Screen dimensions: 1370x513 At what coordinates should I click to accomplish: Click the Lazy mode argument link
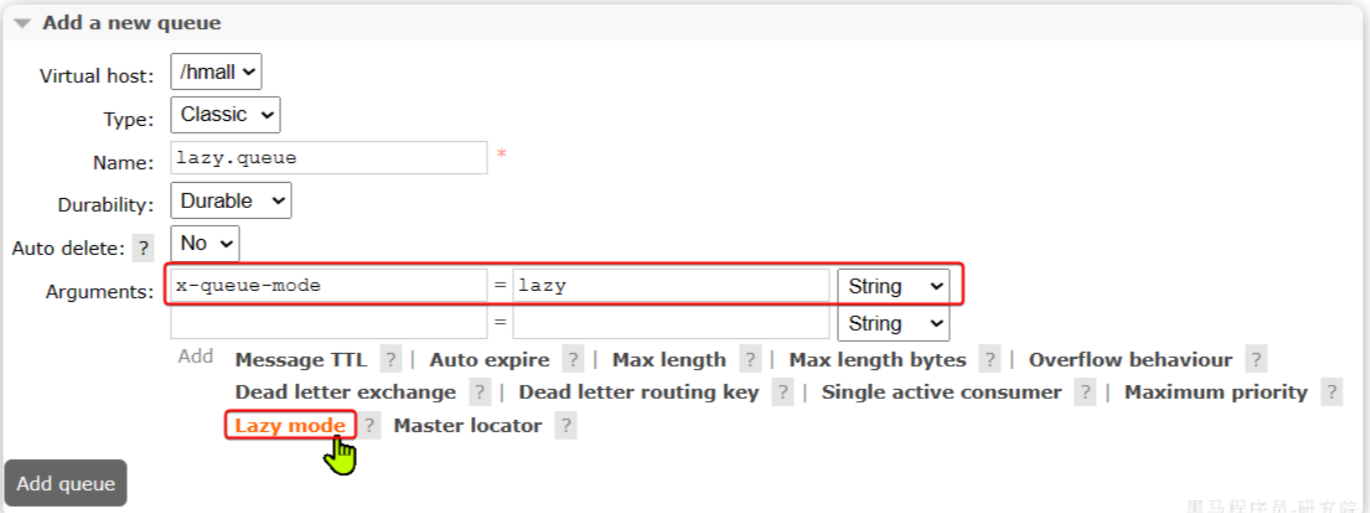tap(290, 426)
